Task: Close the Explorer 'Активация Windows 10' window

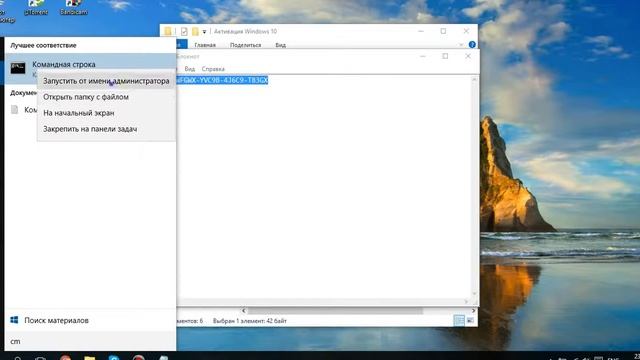Action: (466, 31)
